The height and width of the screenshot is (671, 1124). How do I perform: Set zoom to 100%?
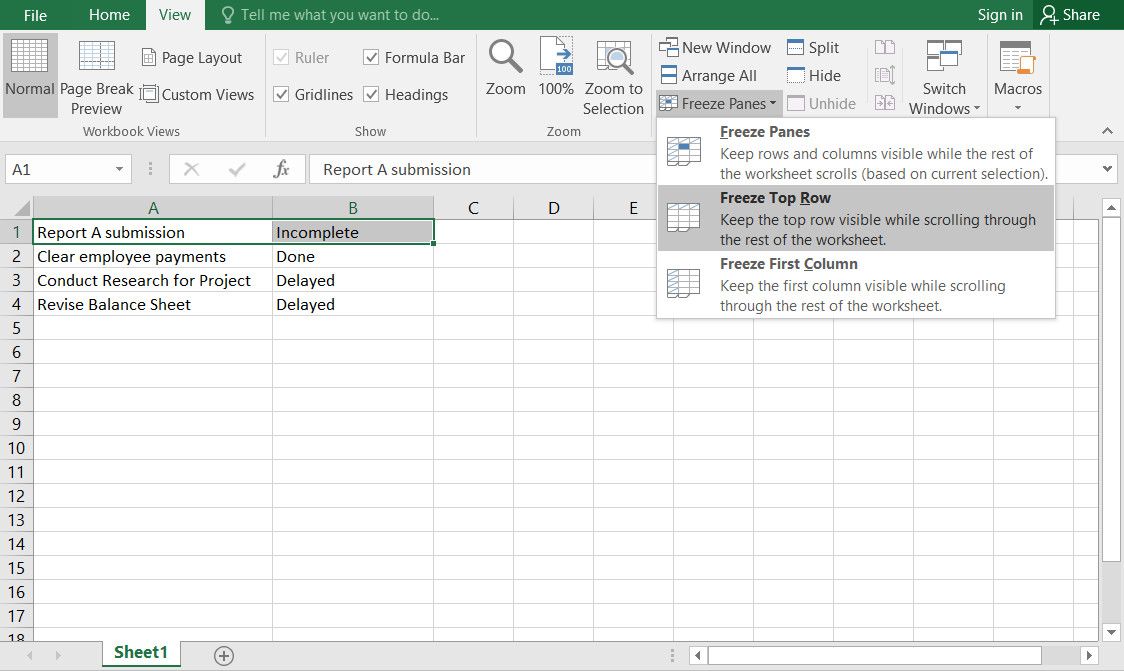point(556,58)
